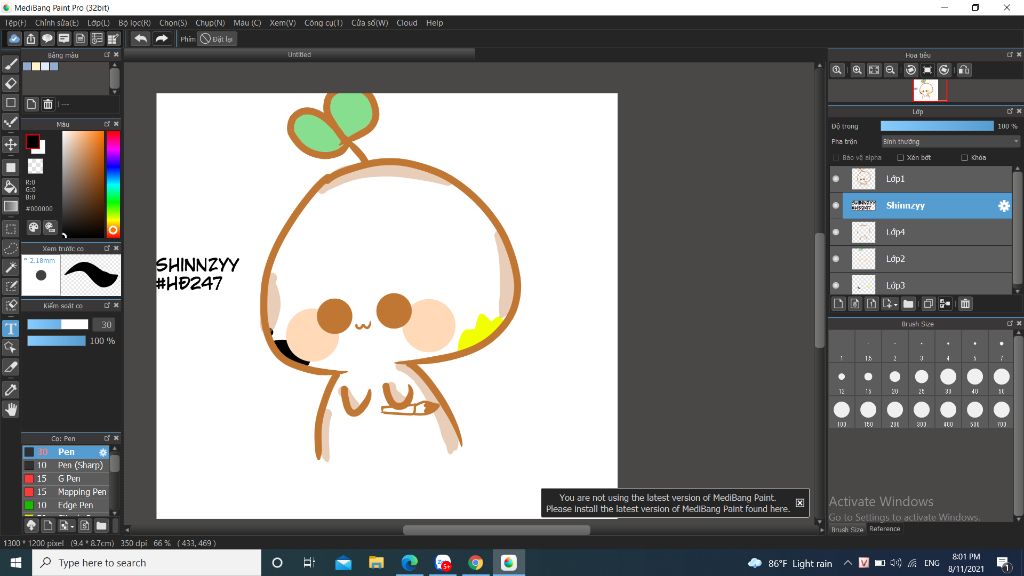Viewport: 1024px width, 576px height.
Task: Create a new raster layer
Action: click(839, 304)
